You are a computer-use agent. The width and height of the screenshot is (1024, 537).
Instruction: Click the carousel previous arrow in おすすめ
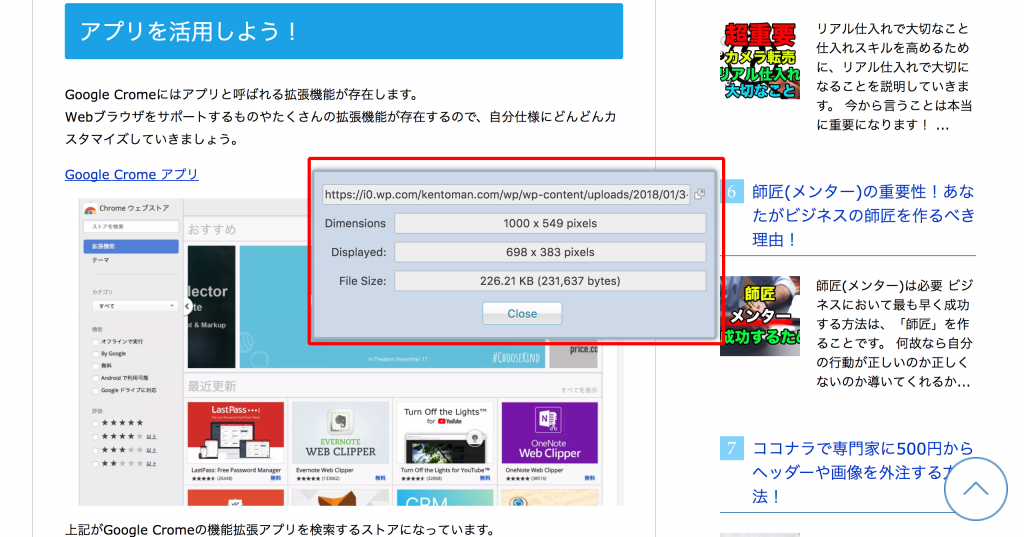[187, 306]
